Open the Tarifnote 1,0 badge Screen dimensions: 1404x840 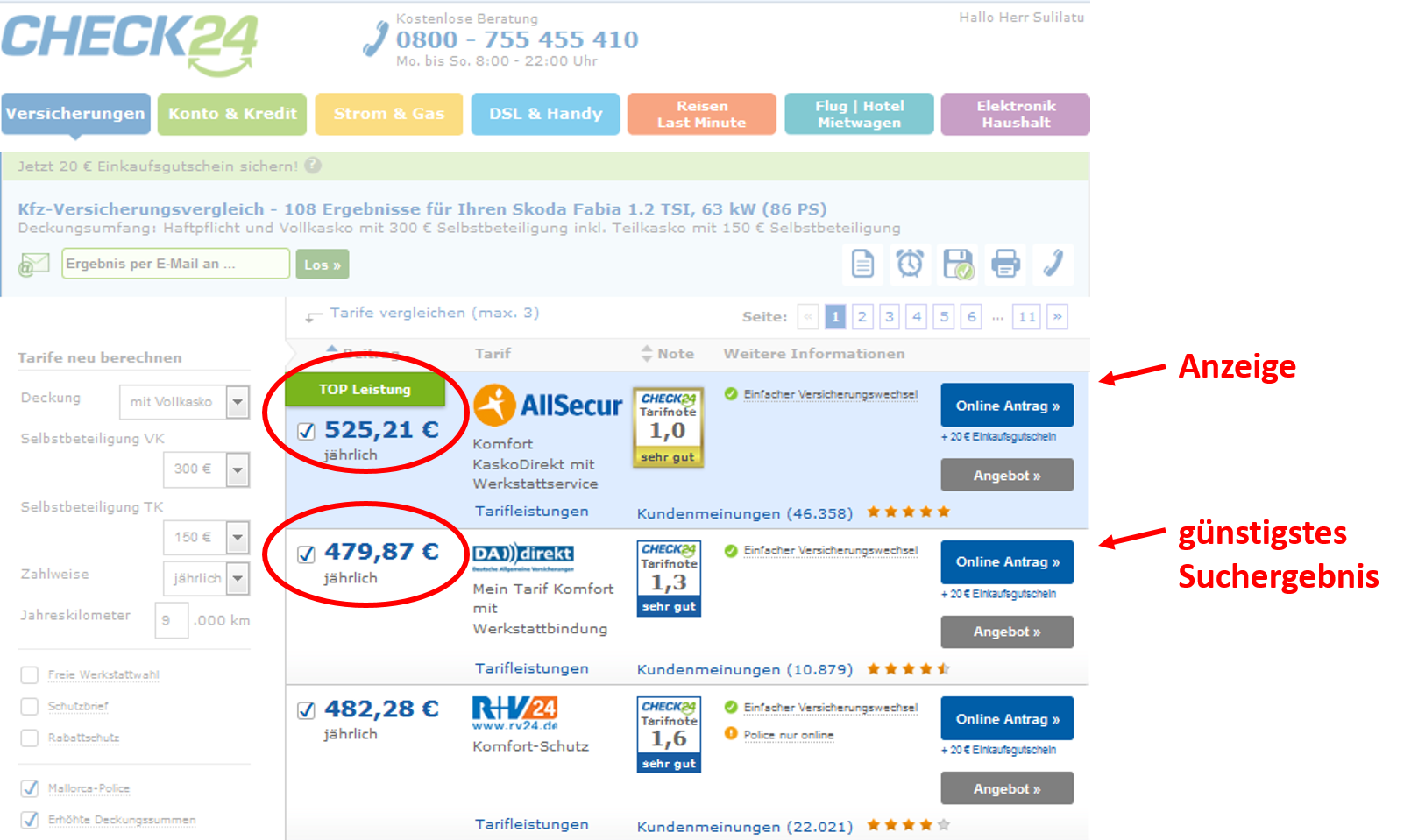pos(668,427)
